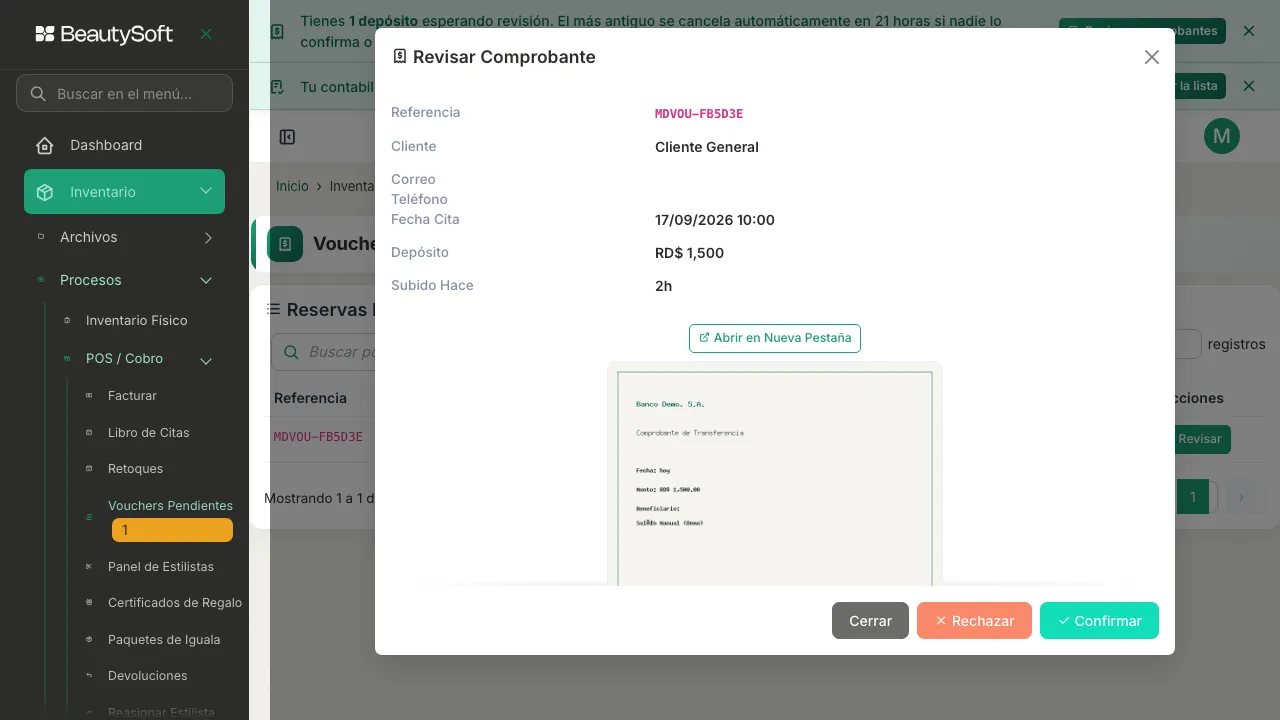Open Panel de Estilistas
Viewport: 1280px width, 720px height.
(160, 567)
